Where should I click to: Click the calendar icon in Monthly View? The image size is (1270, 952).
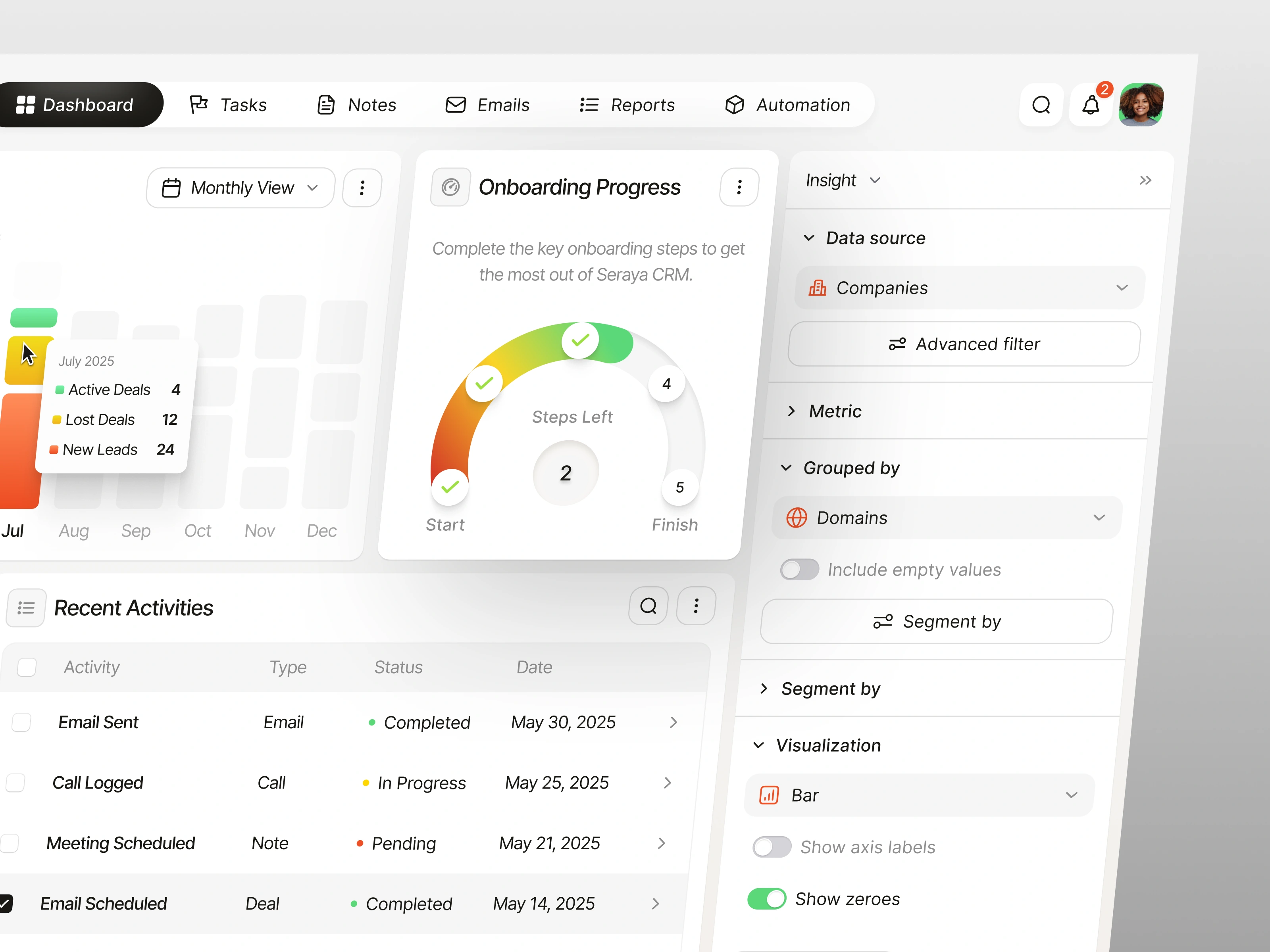coord(171,188)
